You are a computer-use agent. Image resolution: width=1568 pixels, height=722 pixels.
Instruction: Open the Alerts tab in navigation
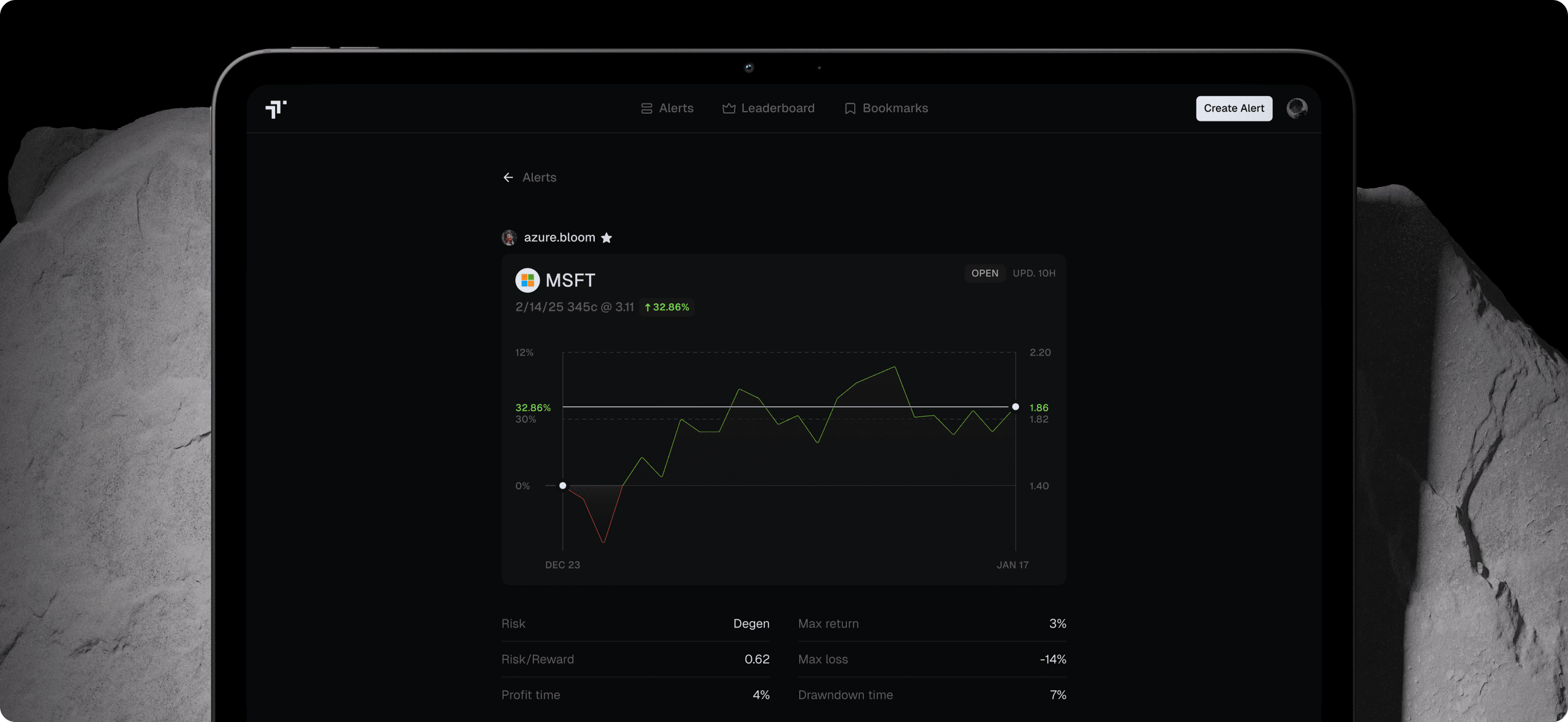[676, 108]
